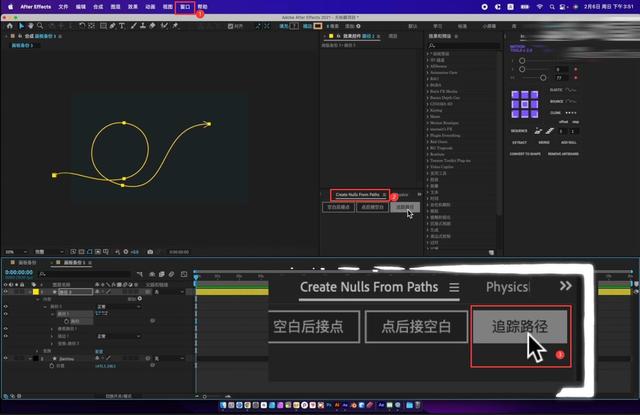
Task: Toggle timeline switches/modes button at bottom
Action: click(119, 396)
